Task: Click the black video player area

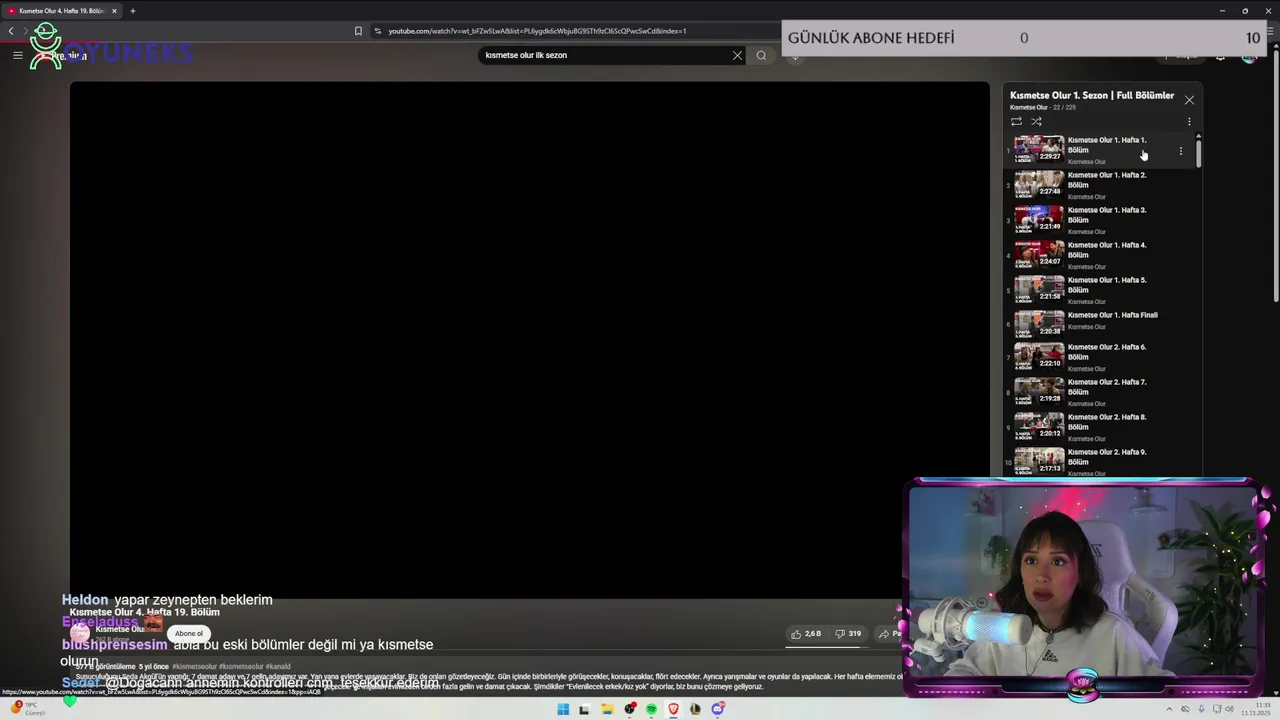Action: tap(529, 340)
